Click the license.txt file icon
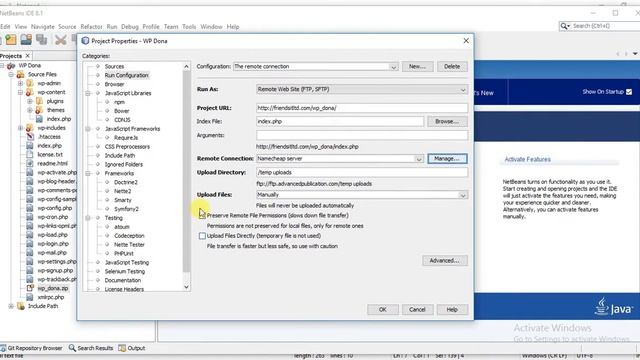The width and height of the screenshot is (640, 360). 30,154
